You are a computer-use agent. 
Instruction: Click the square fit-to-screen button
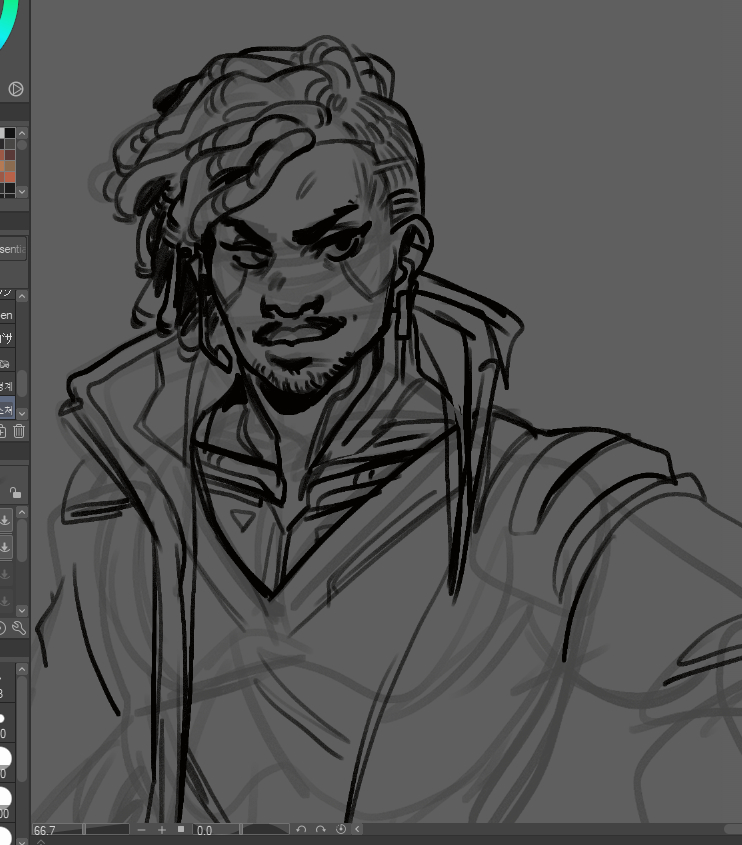[x=181, y=830]
